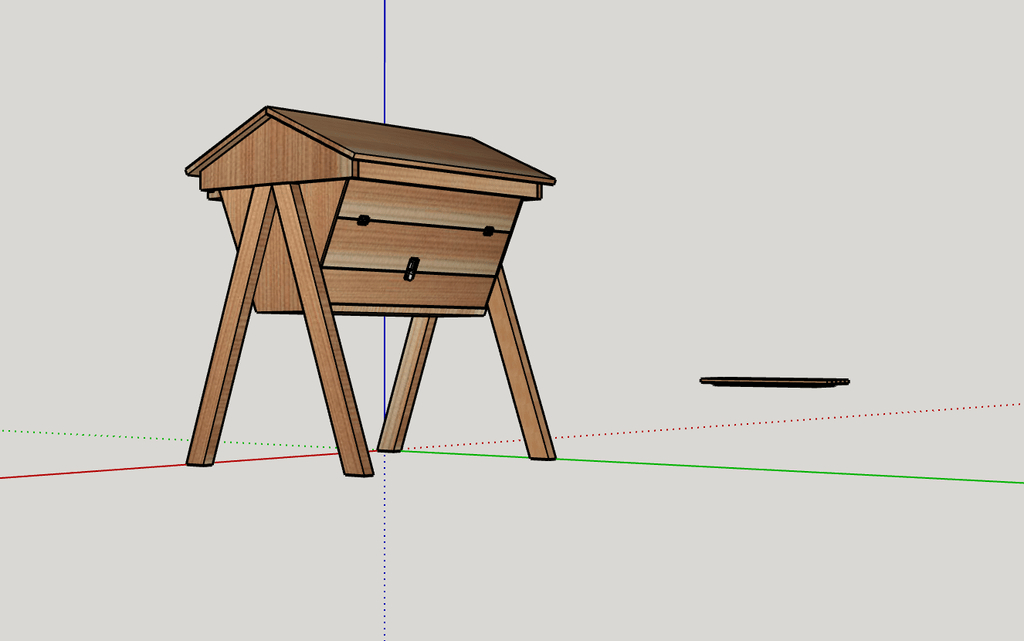Viewport: 1024px width, 641px height.
Task: Select the flat board lying apart on the right
Action: coord(774,381)
